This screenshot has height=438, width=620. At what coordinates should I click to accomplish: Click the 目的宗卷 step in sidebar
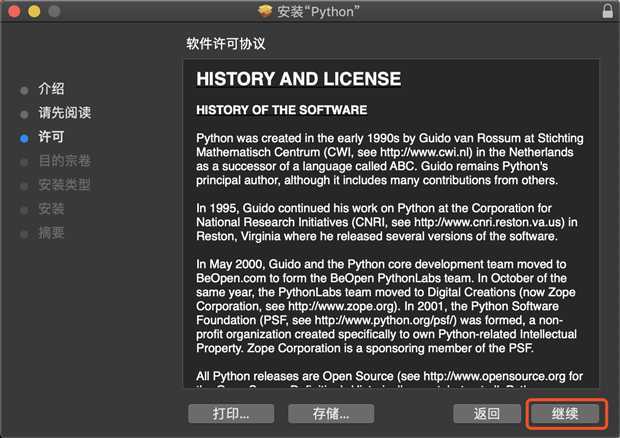click(x=64, y=161)
